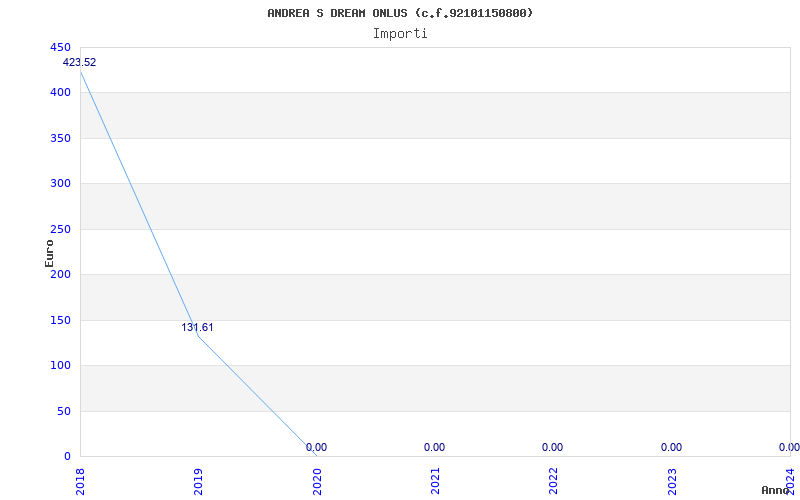Viewport: 800px width, 500px height.
Task: Click the 2022 x-axis year label
Action: (553, 482)
